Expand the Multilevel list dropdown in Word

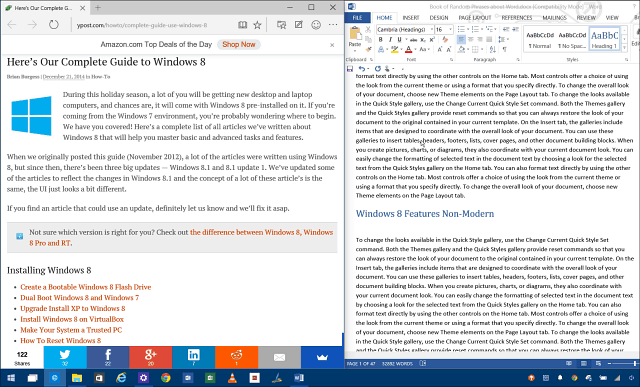click(x=496, y=29)
